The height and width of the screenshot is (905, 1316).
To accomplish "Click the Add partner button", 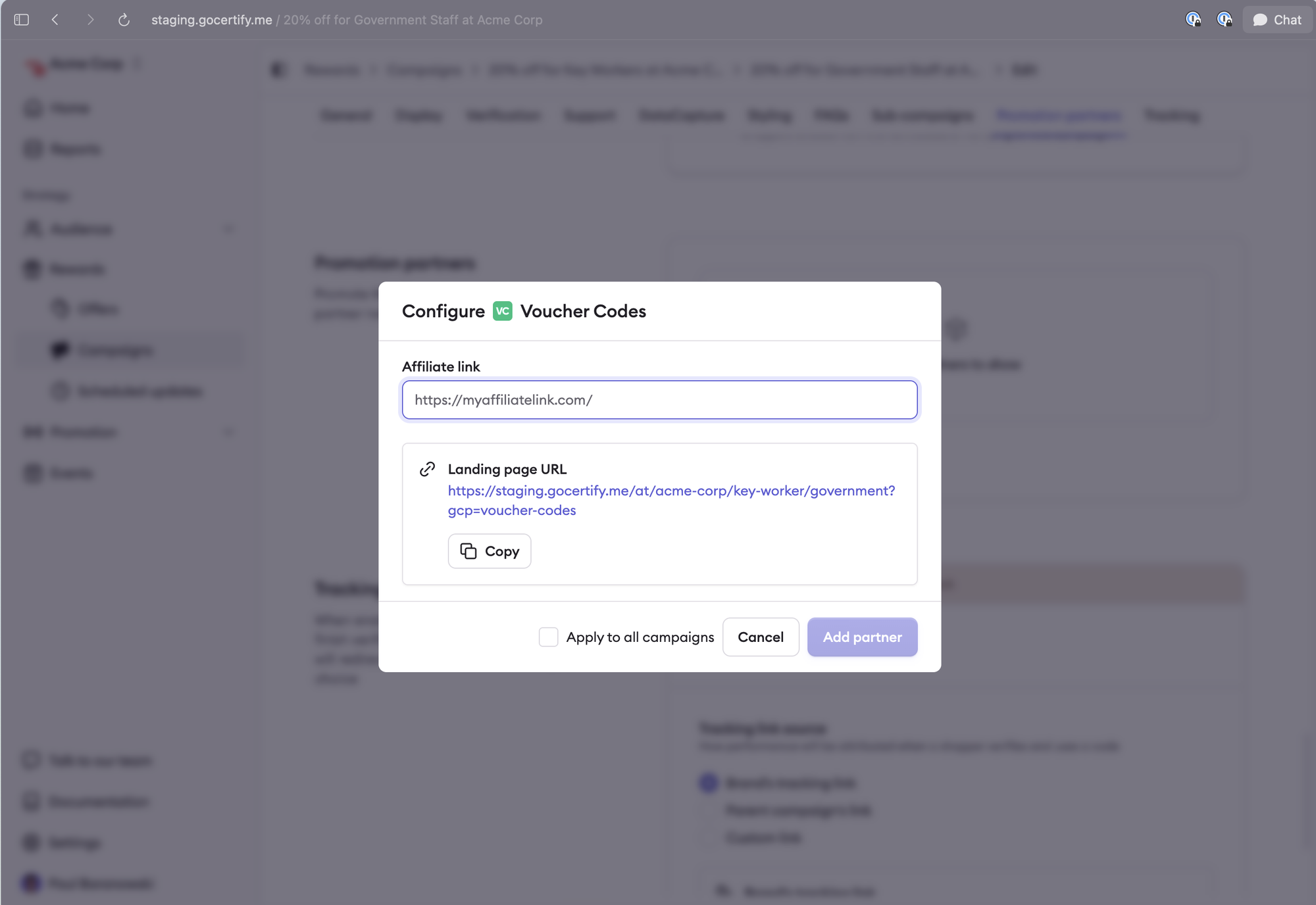I will 862,637.
